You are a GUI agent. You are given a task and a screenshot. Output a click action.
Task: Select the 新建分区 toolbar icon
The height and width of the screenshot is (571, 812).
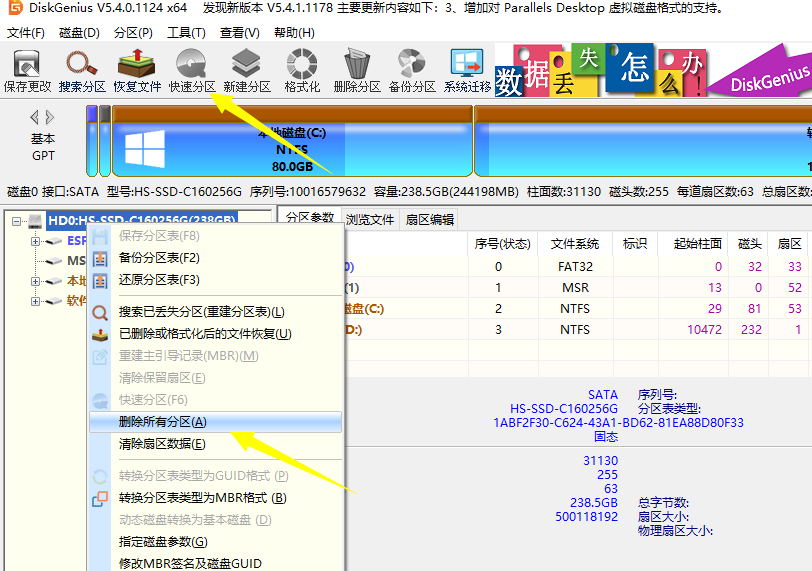247,70
